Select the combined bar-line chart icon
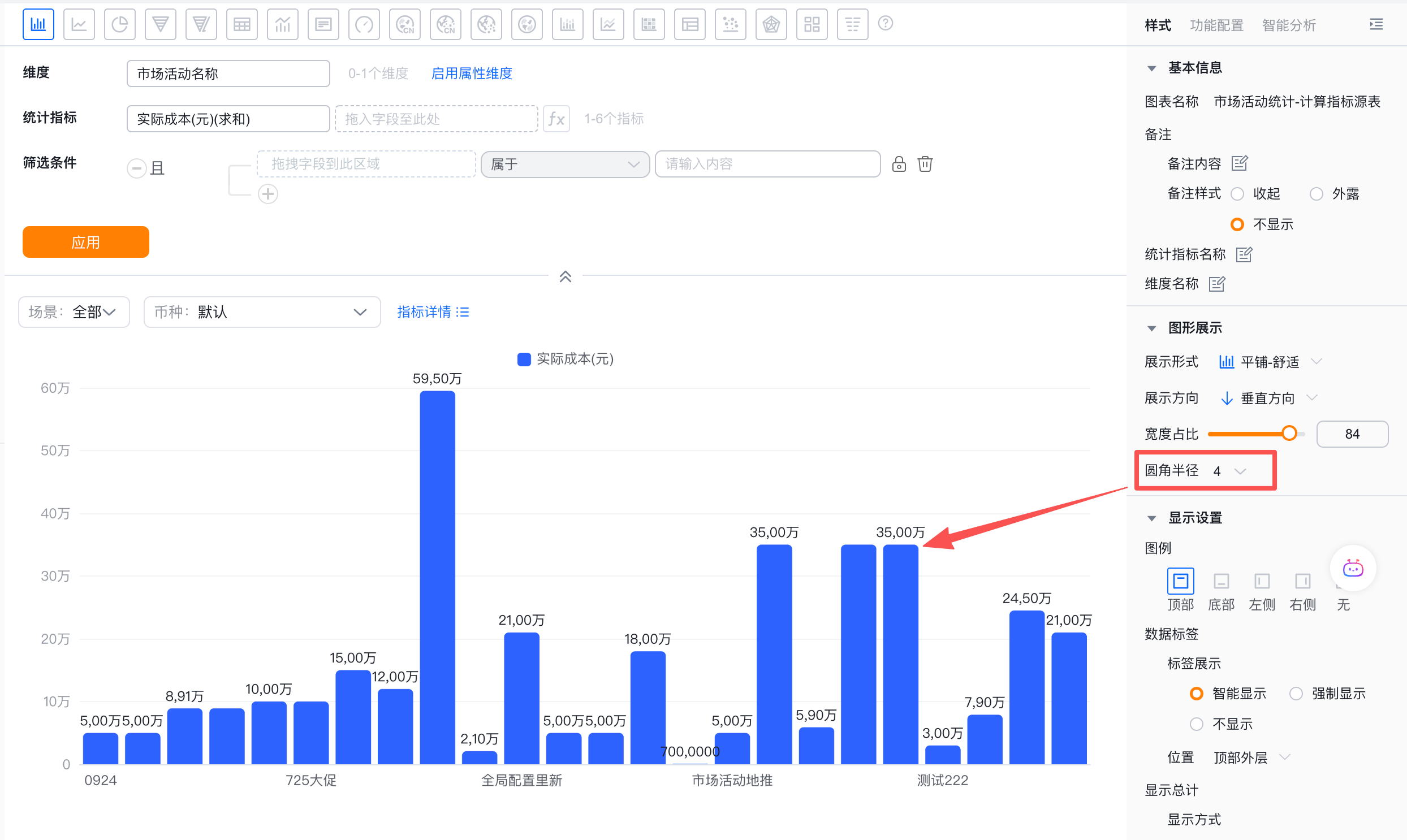Screen dimensions: 1407x840 (x=283, y=24)
